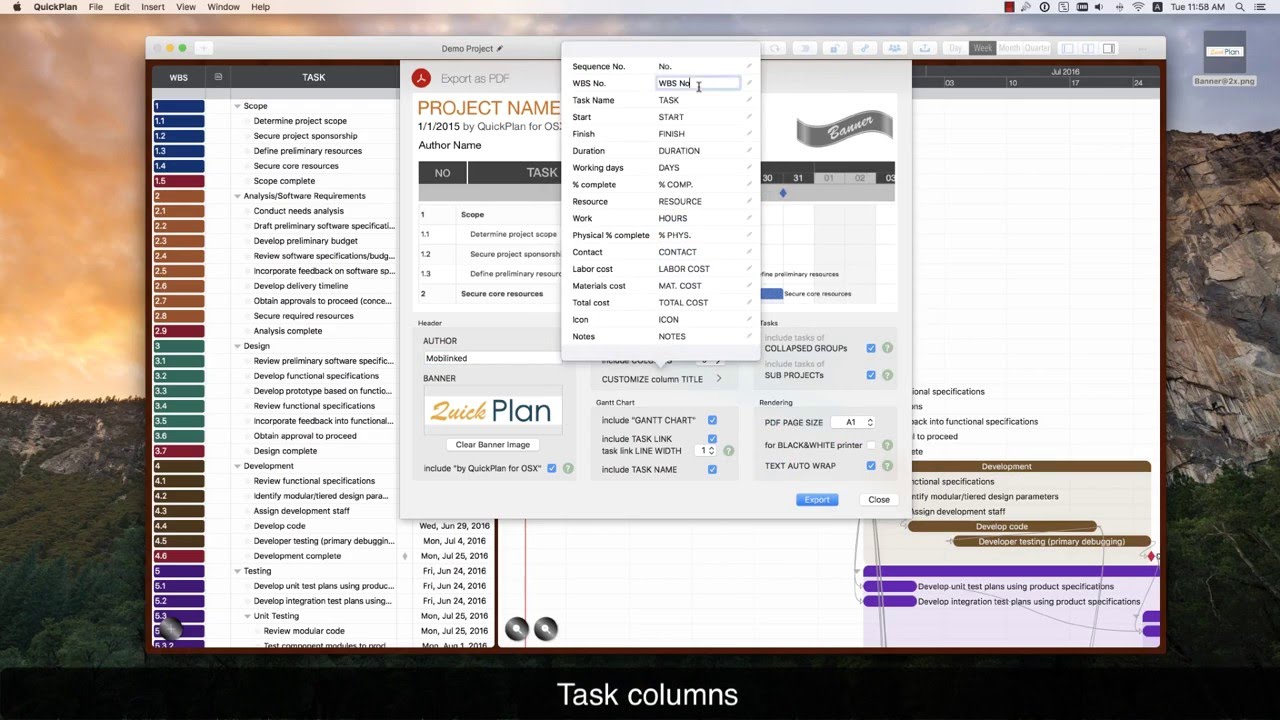
Task: Select the split pane layout icon
Action: 1088,48
